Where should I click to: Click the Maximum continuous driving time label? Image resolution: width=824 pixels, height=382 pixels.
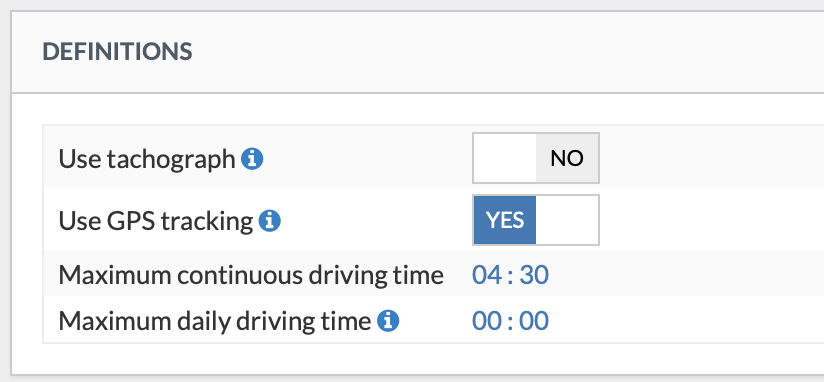click(251, 275)
